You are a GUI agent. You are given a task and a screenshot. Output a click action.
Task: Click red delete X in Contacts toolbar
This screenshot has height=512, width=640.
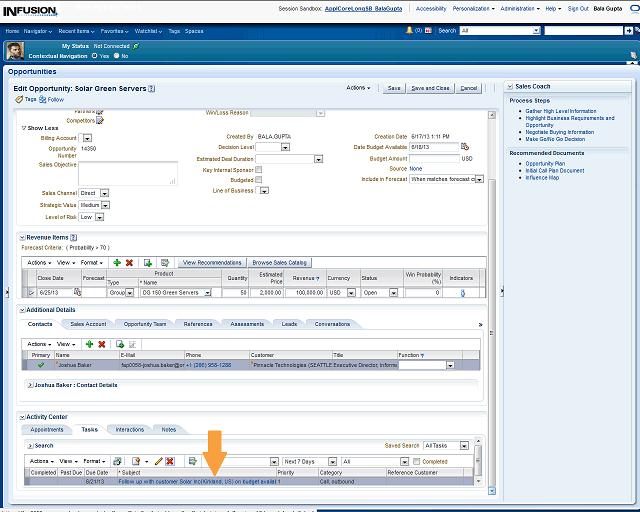pyautogui.click(x=102, y=344)
